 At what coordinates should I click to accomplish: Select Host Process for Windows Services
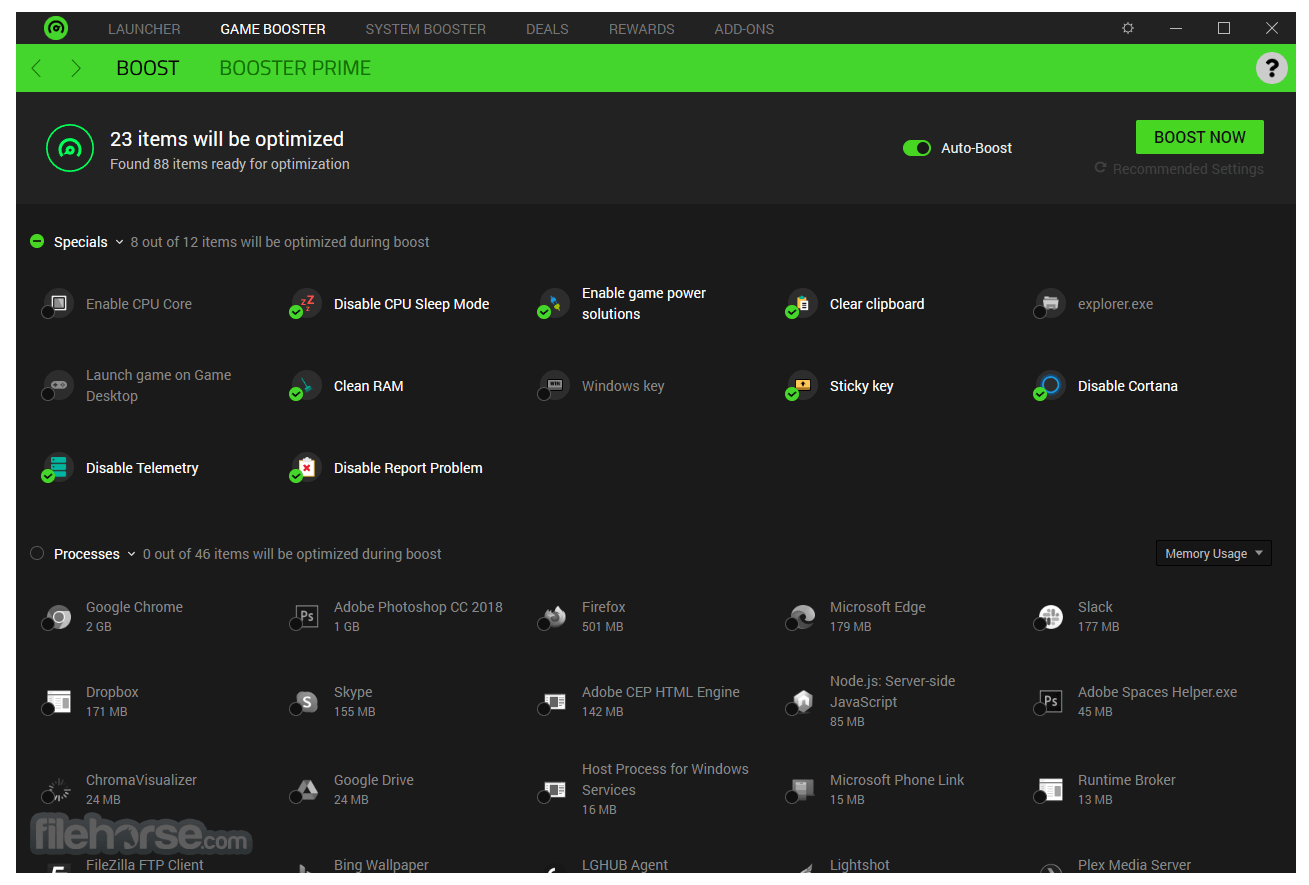(644, 789)
